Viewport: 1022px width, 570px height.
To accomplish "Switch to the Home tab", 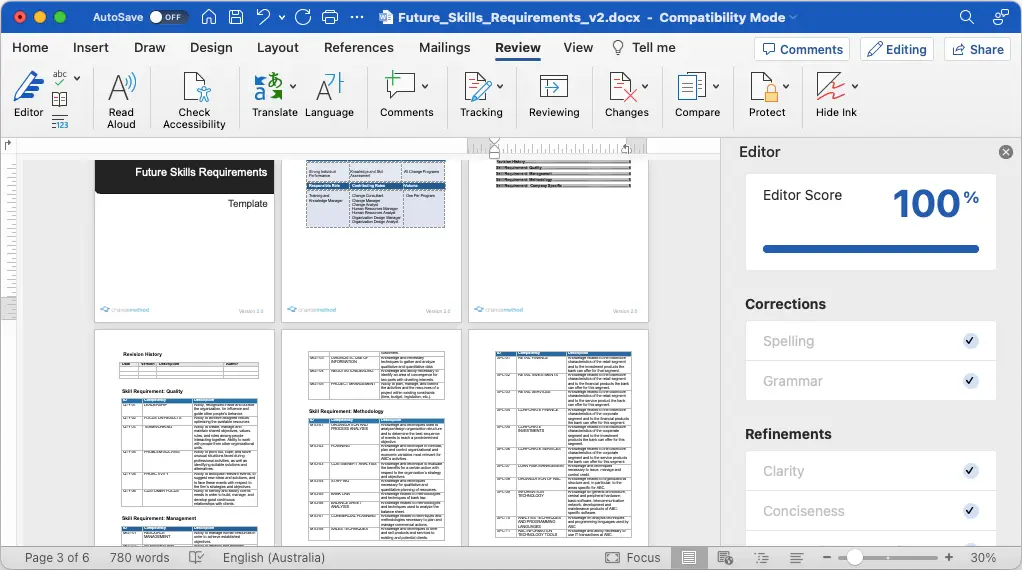I will coord(30,48).
